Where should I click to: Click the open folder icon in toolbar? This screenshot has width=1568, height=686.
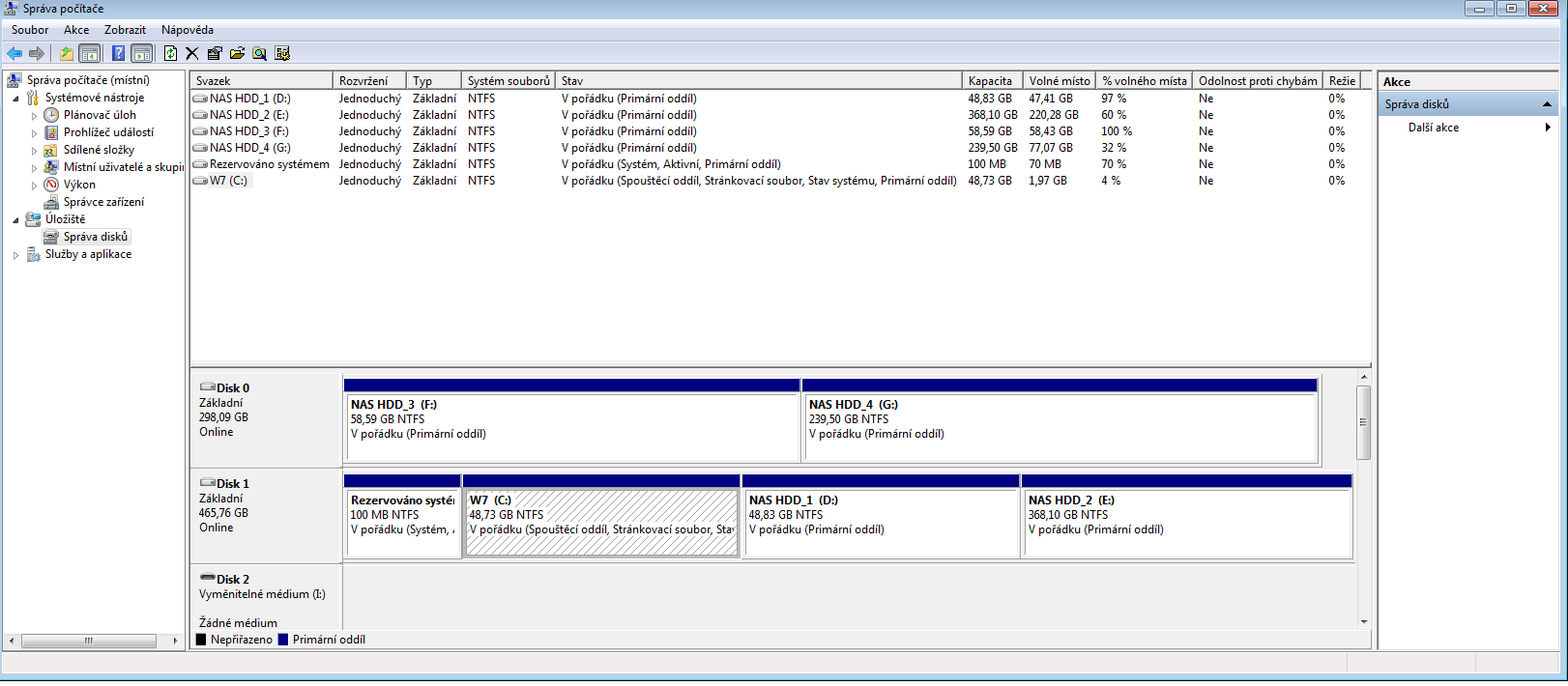pyautogui.click(x=237, y=54)
